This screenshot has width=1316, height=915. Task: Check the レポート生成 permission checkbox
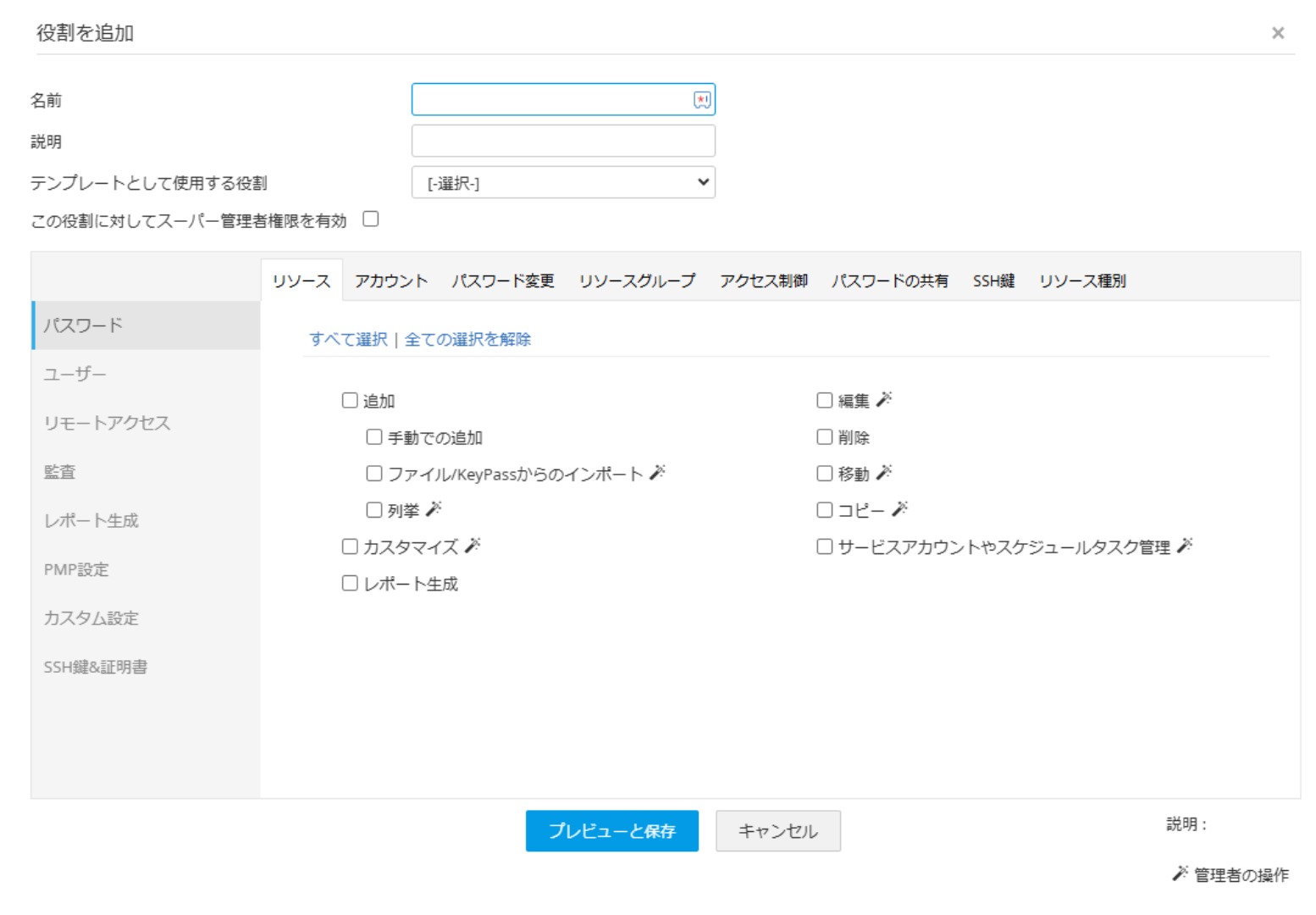click(350, 583)
